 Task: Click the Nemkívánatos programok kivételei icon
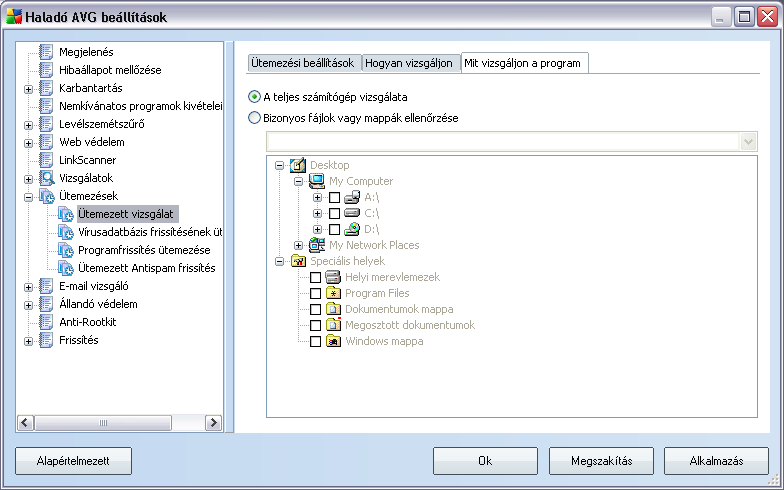[x=46, y=106]
